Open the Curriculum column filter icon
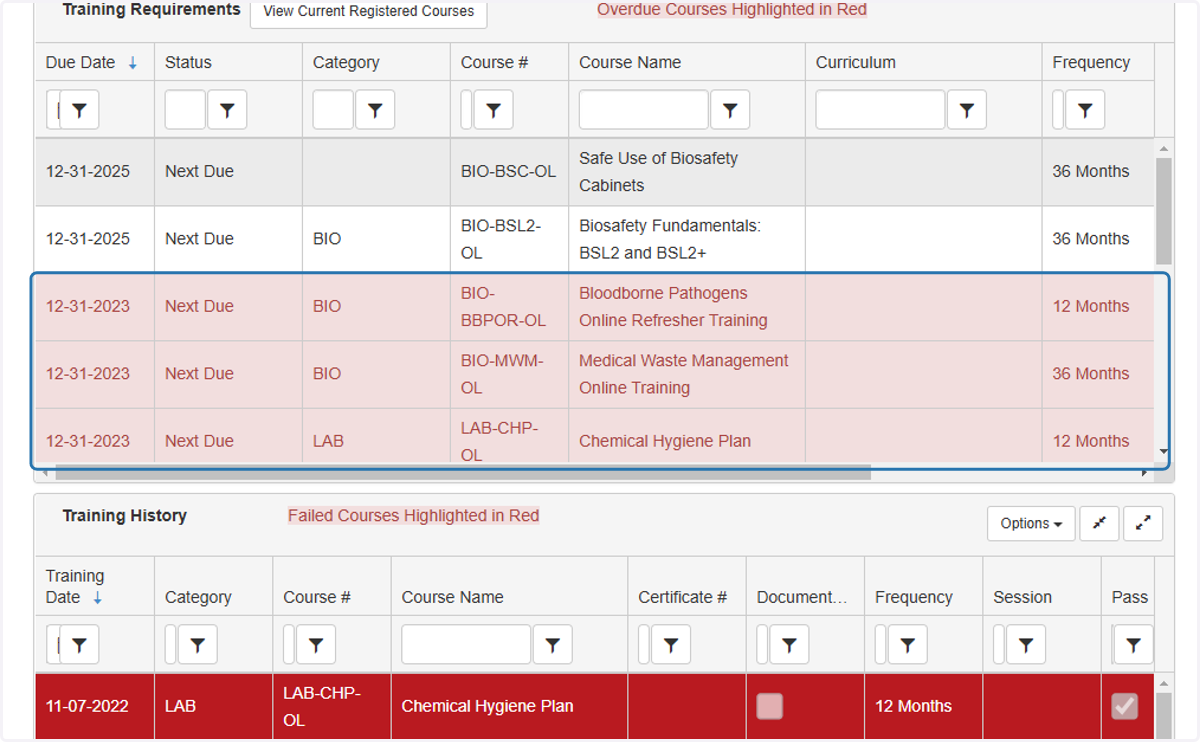Viewport: 1200px width, 742px height. (967, 110)
